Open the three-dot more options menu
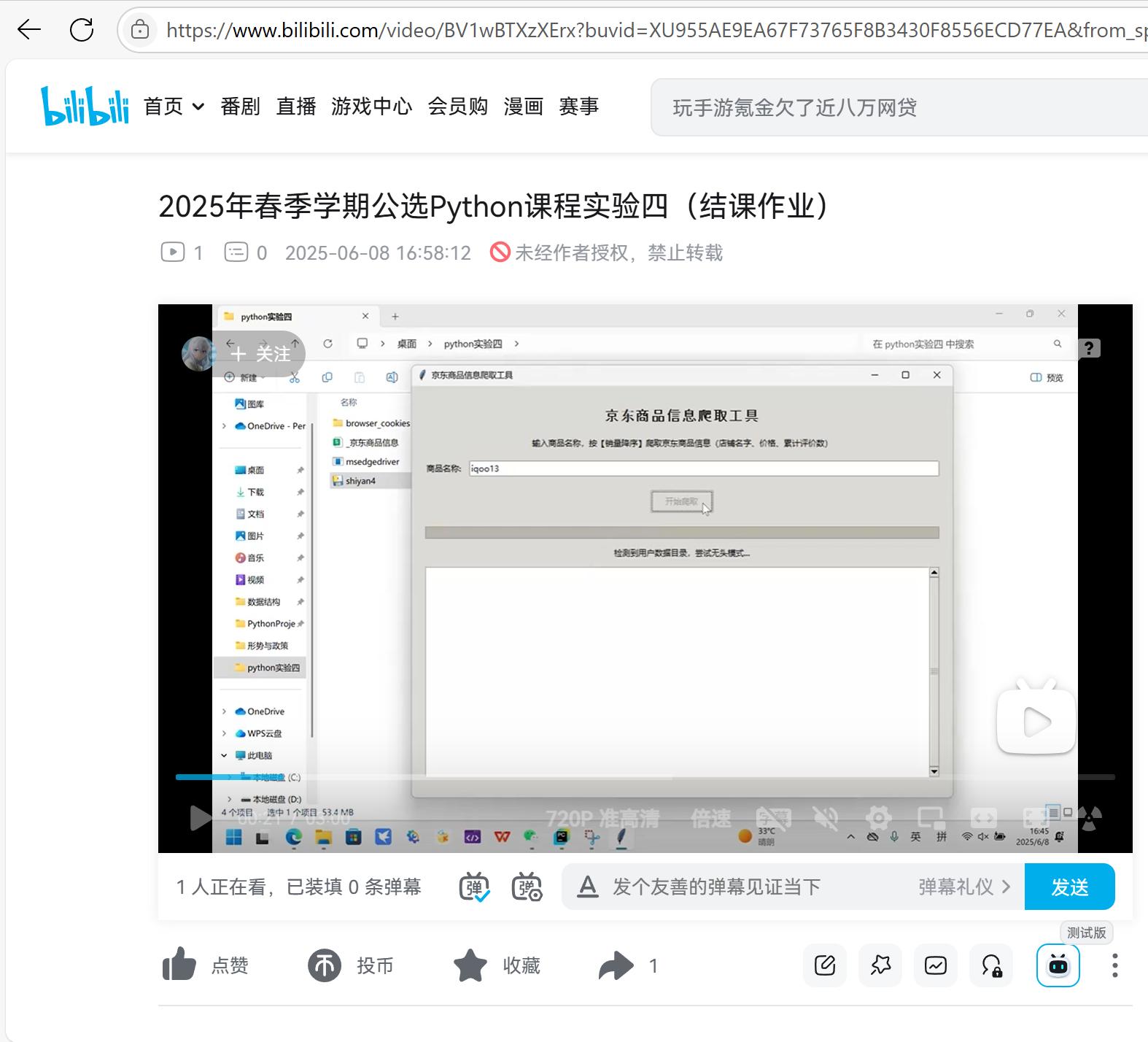Image resolution: width=1148 pixels, height=1042 pixels. coord(1114,965)
